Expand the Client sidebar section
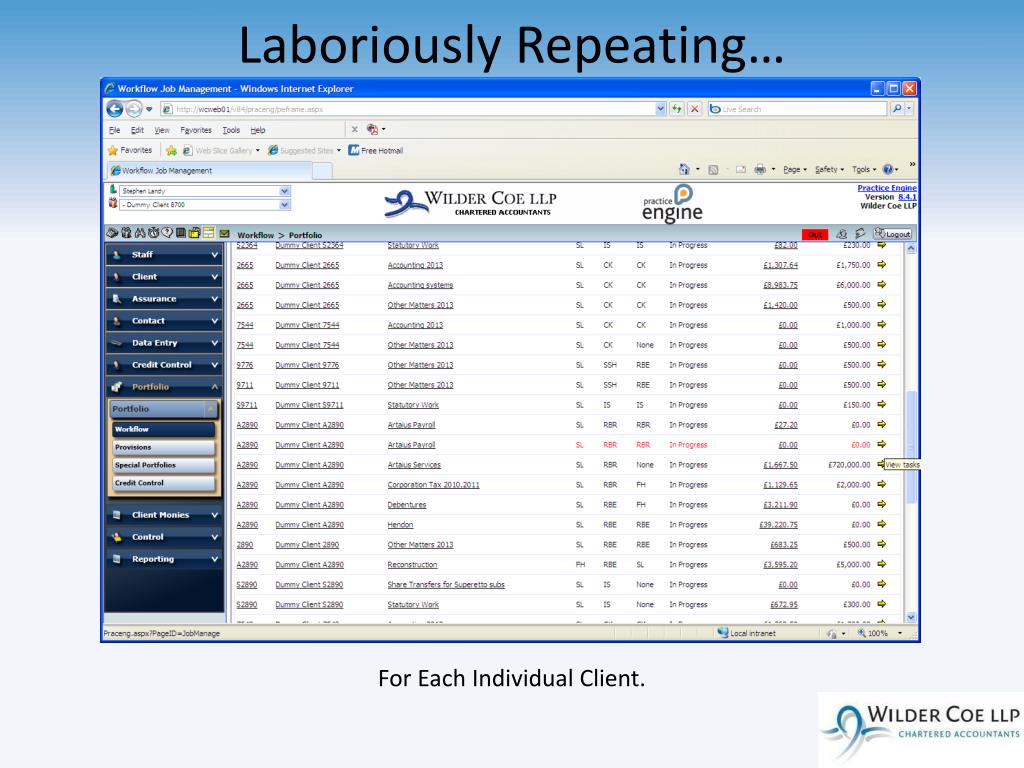 (x=164, y=277)
